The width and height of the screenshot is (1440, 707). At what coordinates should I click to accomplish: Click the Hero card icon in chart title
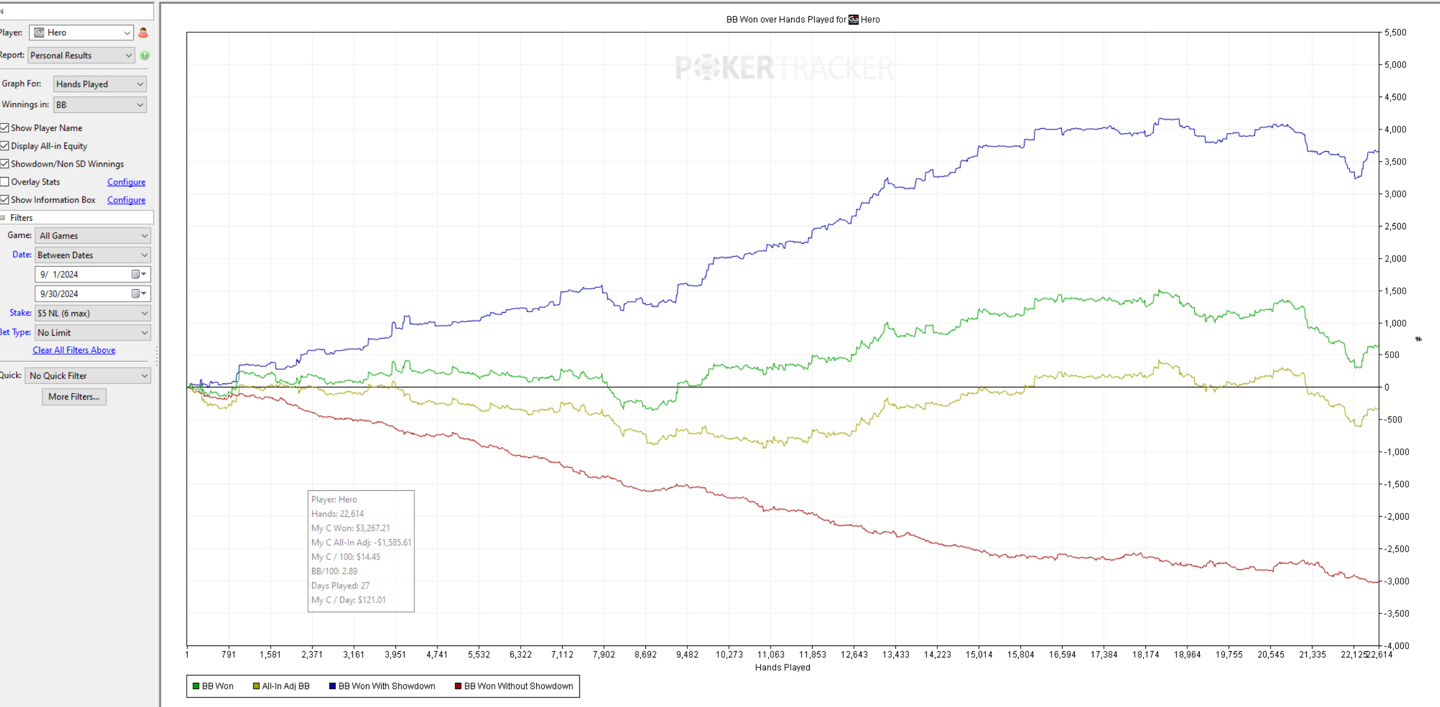[853, 19]
